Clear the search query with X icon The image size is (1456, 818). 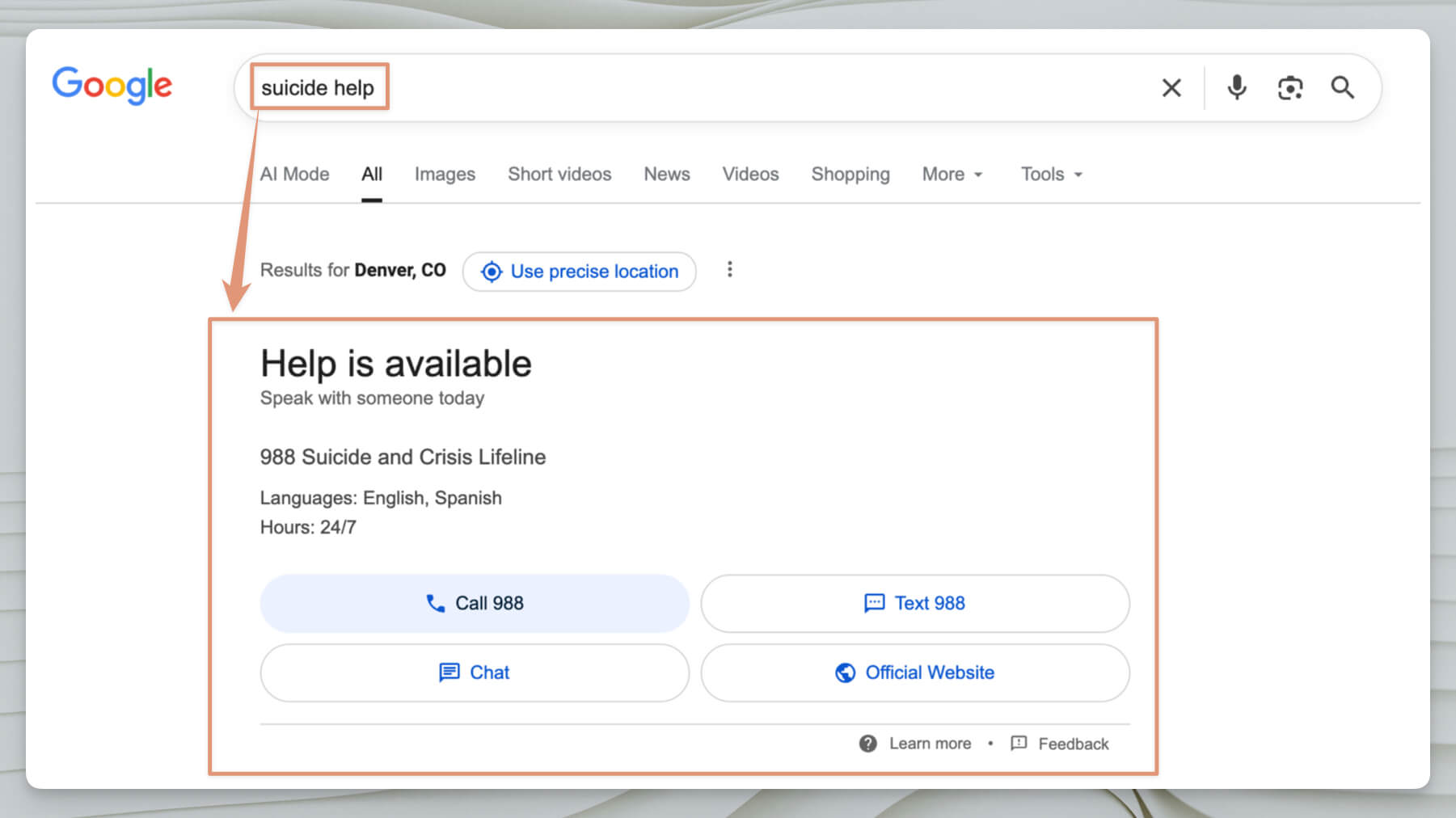pos(1171,87)
